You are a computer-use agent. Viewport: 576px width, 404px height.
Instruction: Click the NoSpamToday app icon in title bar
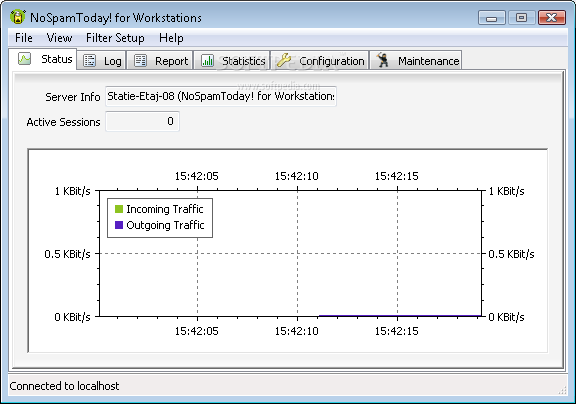click(18, 17)
